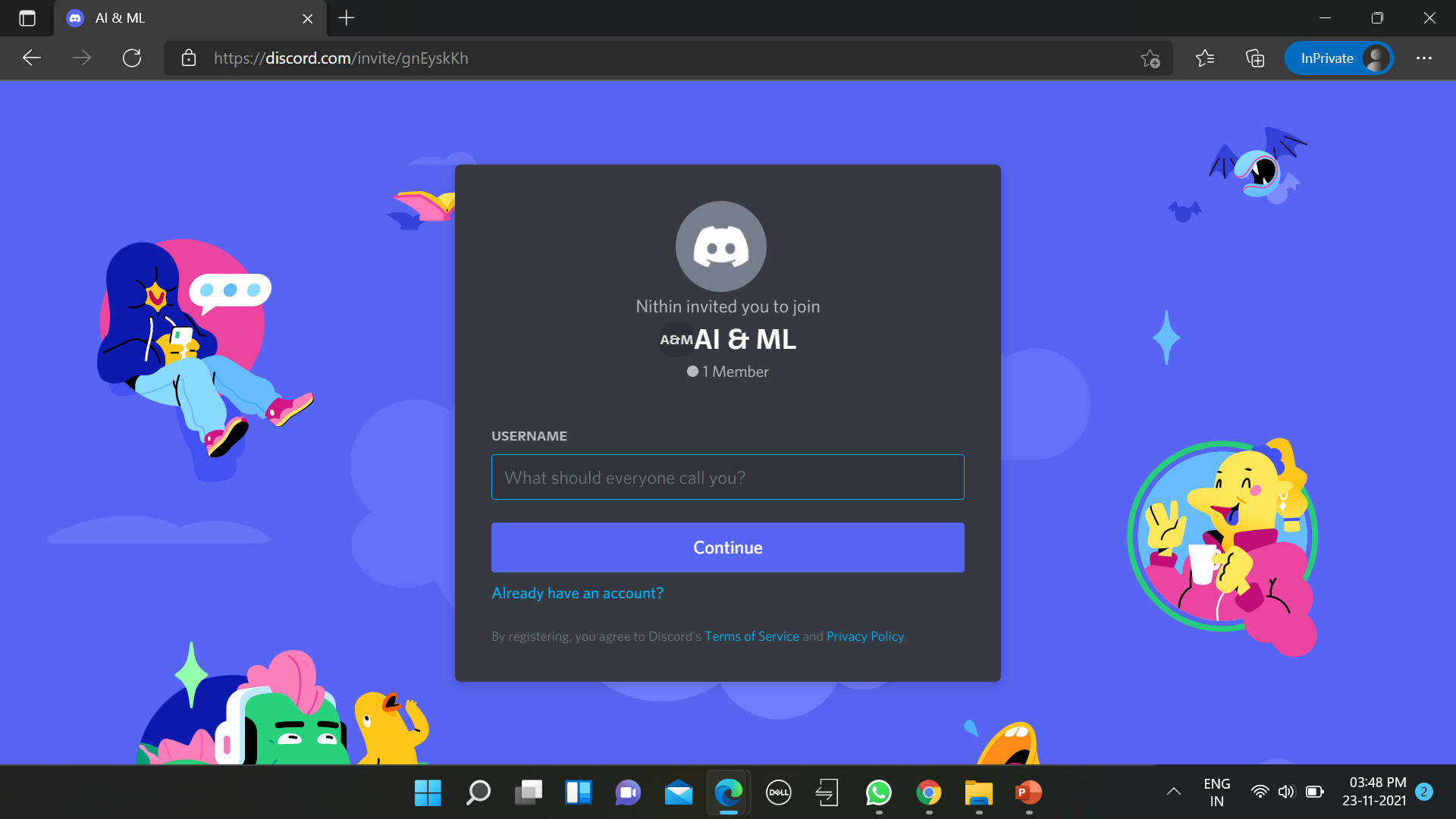Open the Collections icon in the toolbar
1456x819 pixels.
pos(1255,58)
